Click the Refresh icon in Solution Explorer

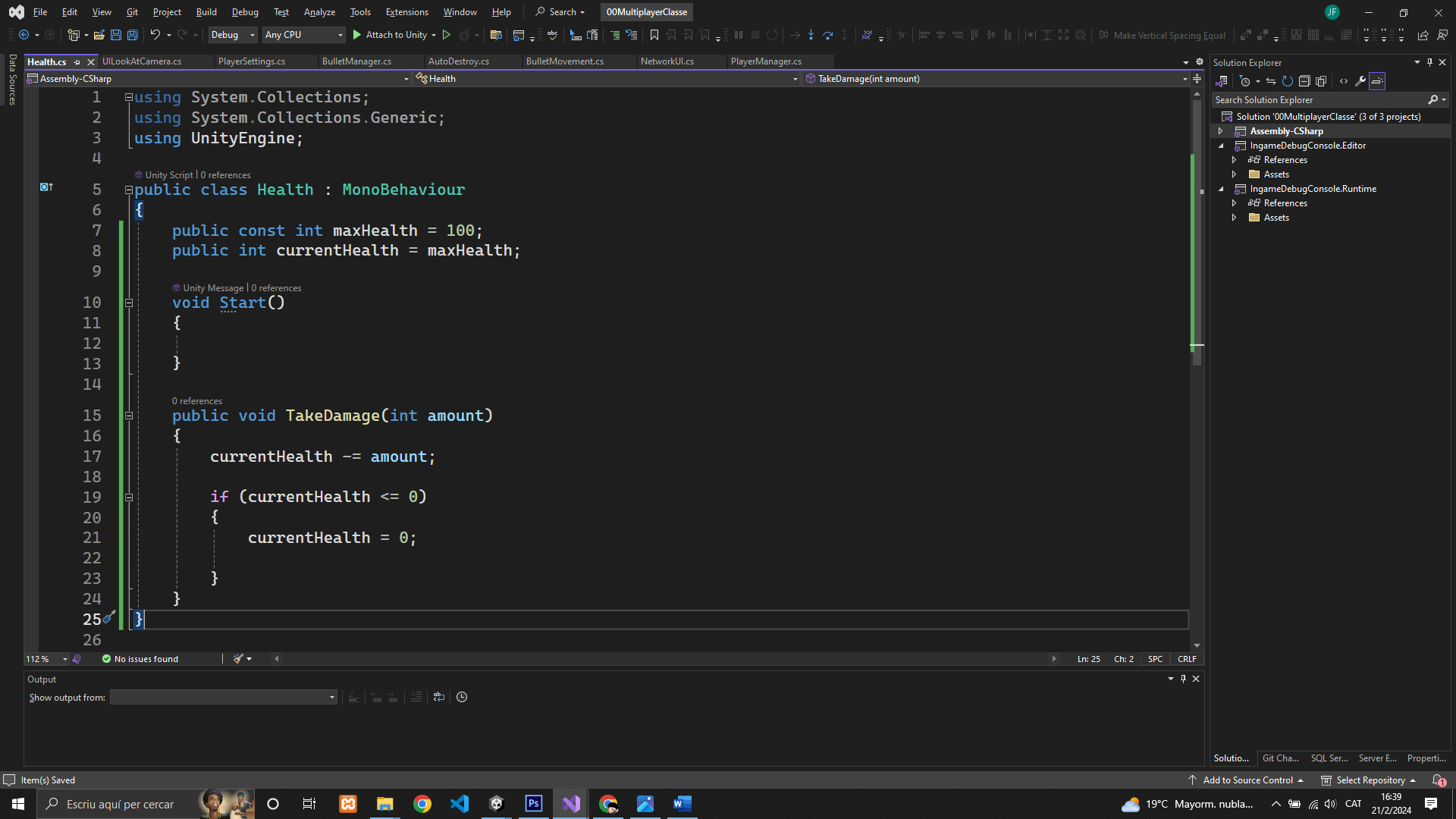point(1287,81)
